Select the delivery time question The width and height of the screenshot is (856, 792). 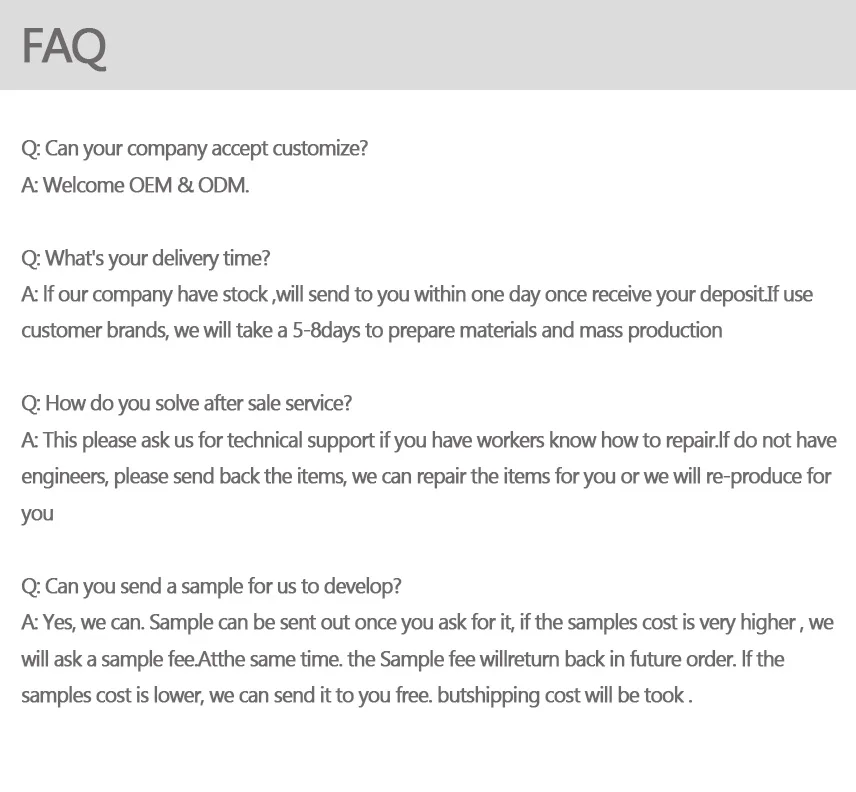[146, 258]
